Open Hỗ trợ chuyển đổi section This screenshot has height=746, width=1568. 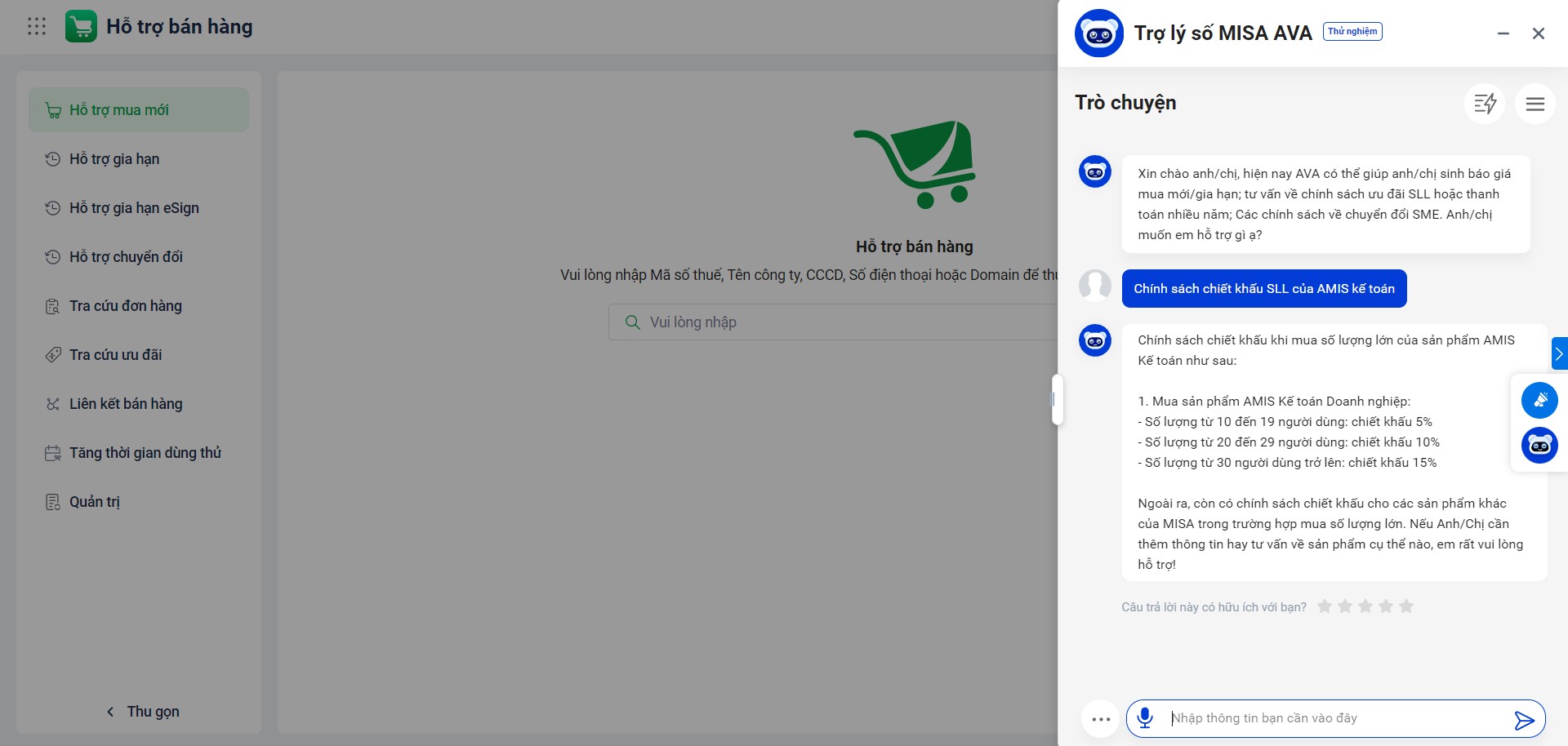pos(126,257)
